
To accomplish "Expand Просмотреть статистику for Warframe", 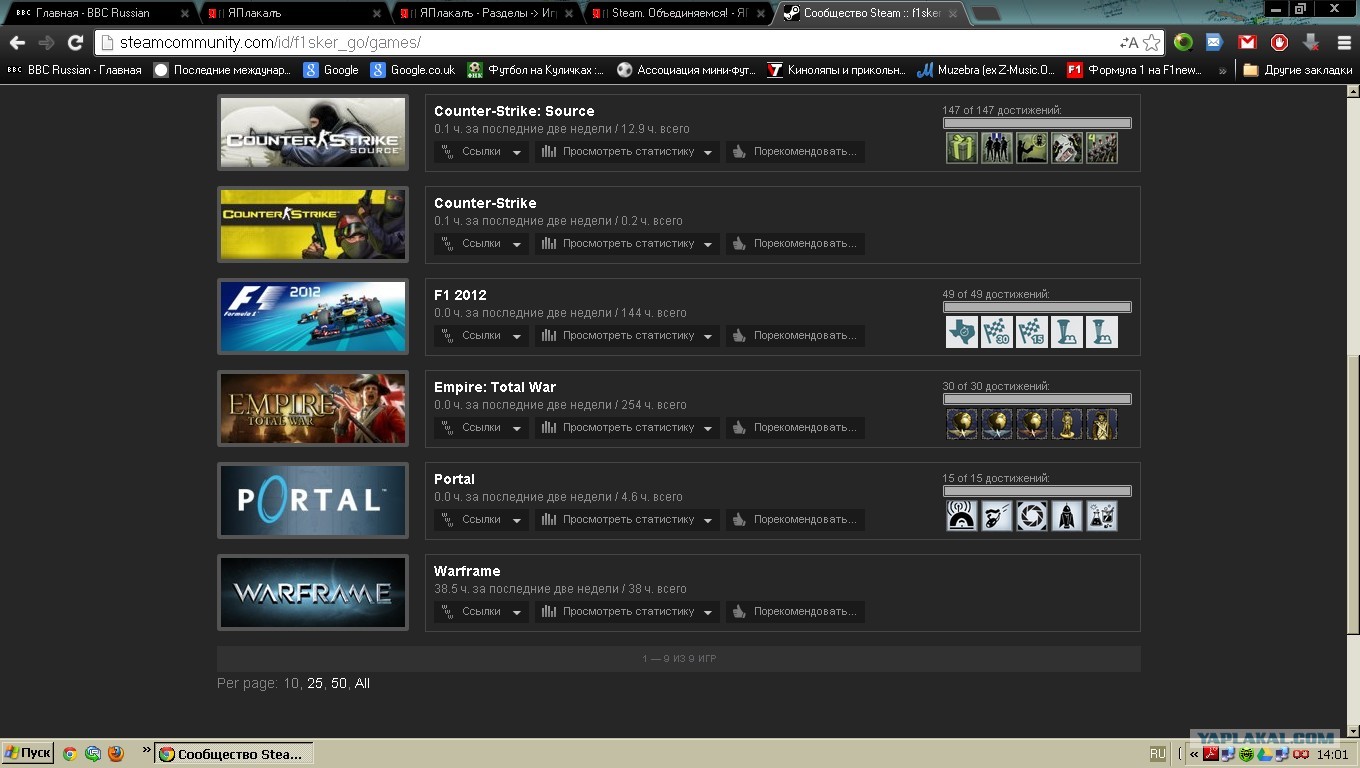I will 627,612.
